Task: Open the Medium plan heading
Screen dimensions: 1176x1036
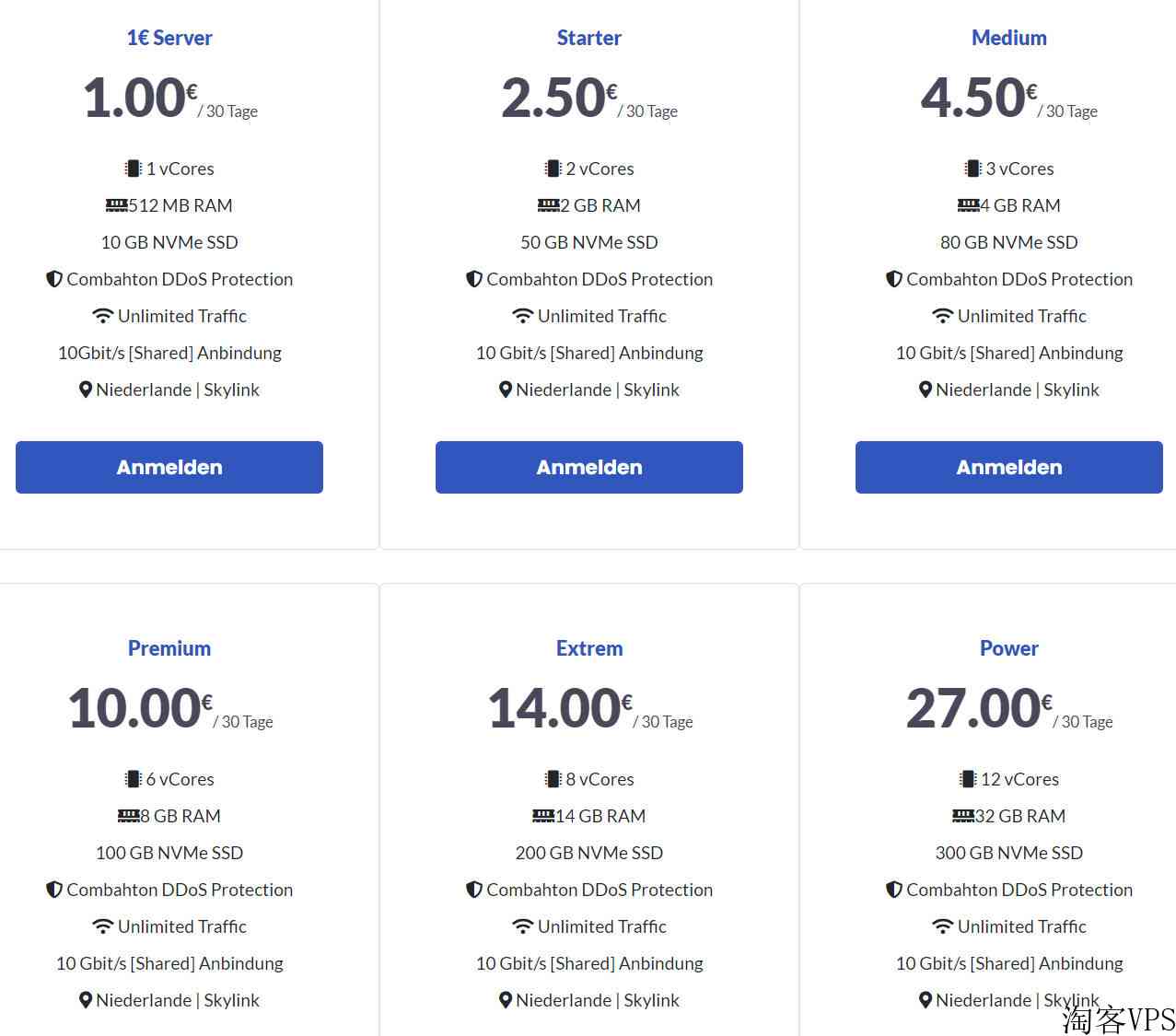Action: [x=1009, y=38]
